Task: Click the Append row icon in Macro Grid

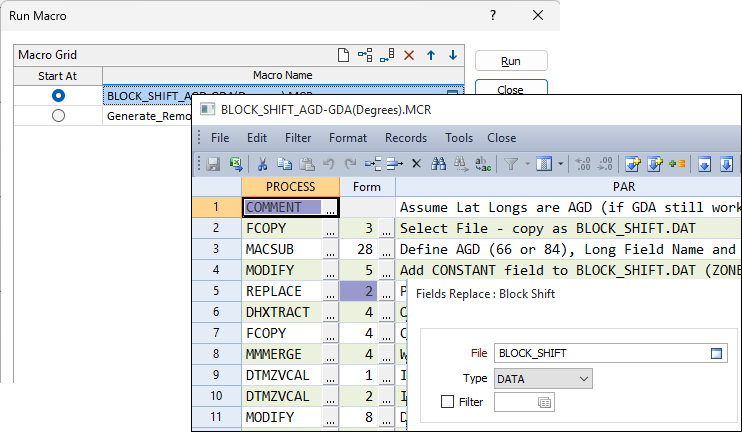Action: pos(387,55)
